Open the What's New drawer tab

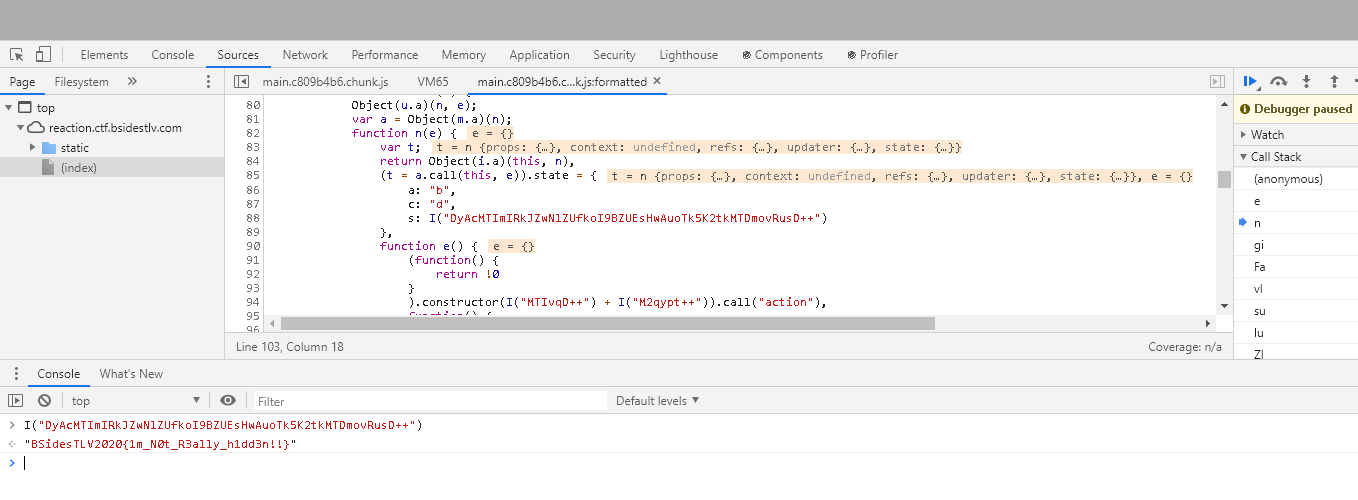131,374
